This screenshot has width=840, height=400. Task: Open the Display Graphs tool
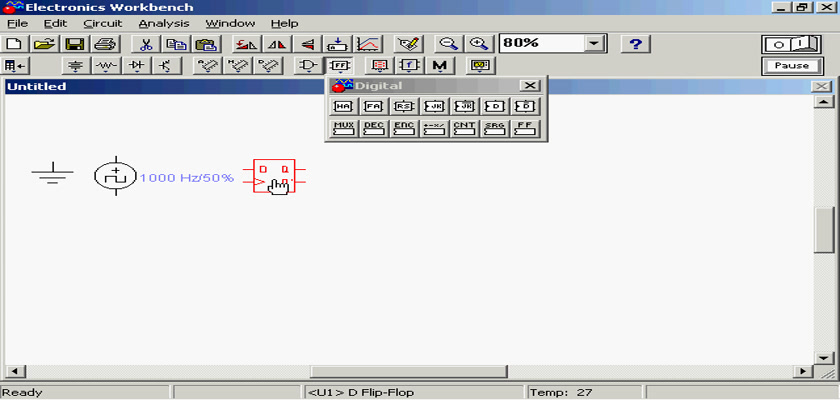369,44
